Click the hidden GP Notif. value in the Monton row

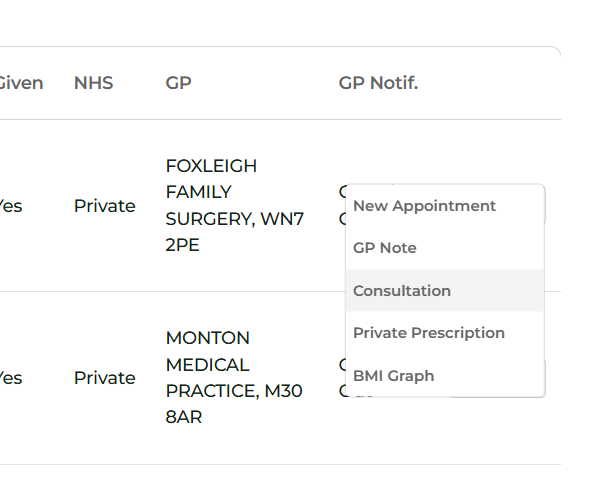coord(343,363)
